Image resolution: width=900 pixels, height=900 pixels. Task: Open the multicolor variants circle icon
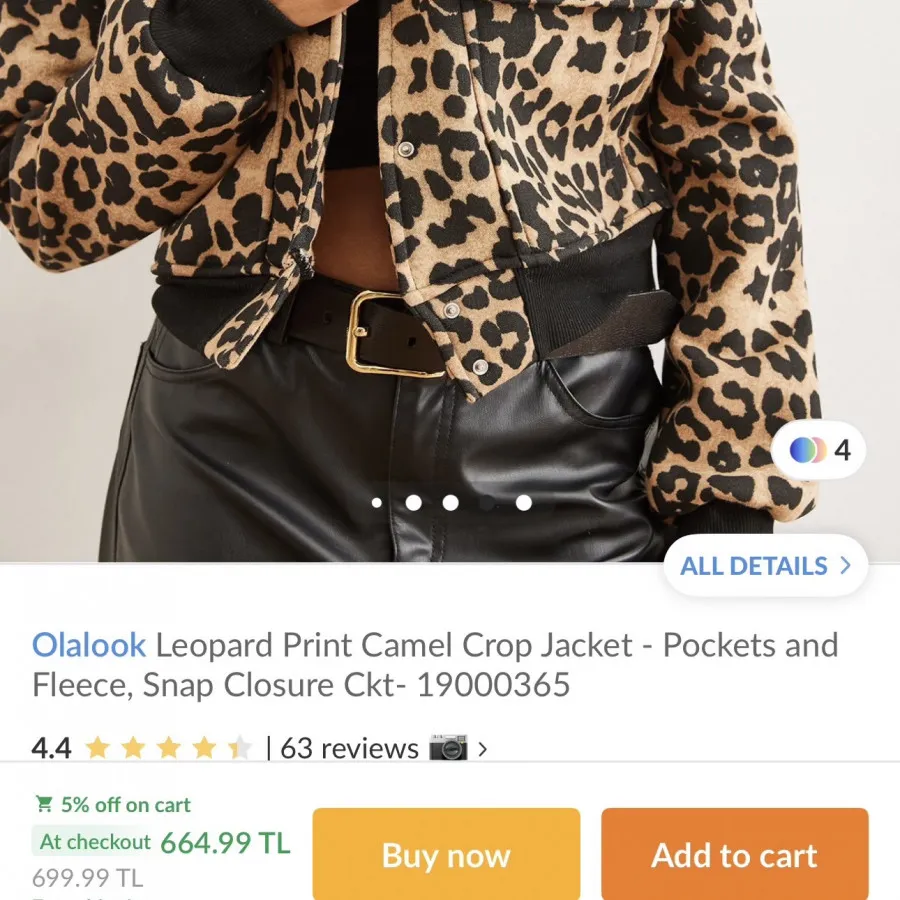click(x=808, y=450)
